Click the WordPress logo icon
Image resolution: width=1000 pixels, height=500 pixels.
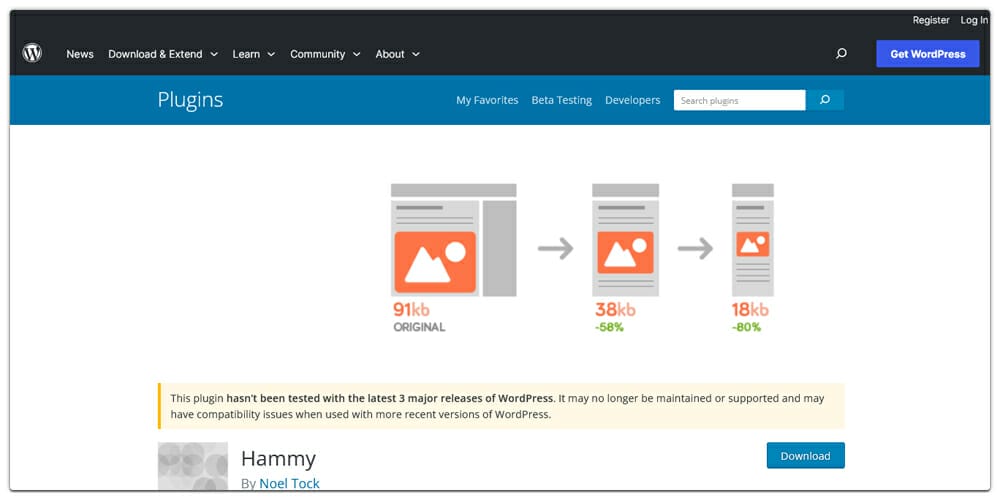pyautogui.click(x=32, y=54)
